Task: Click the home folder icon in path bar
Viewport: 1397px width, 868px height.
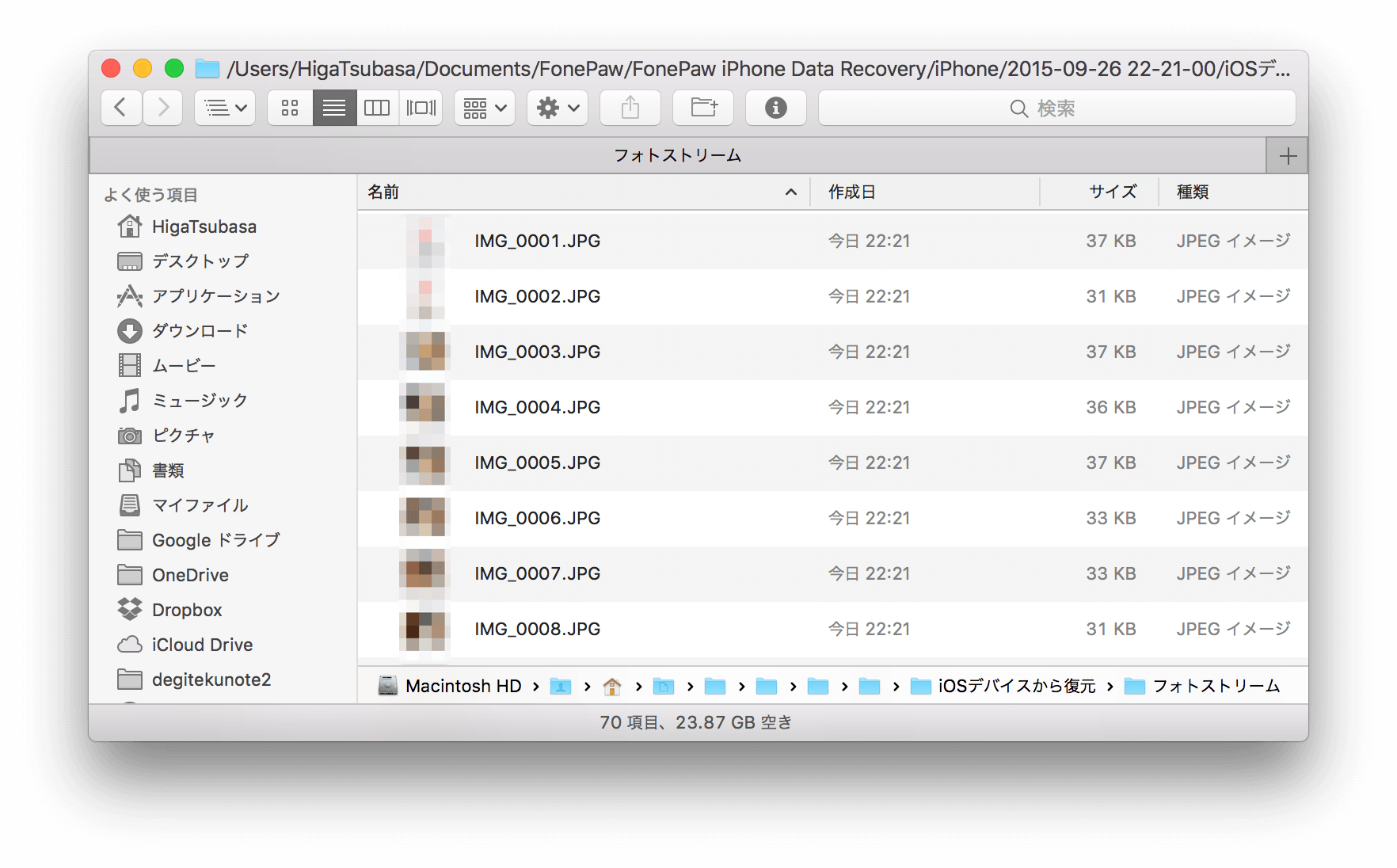Action: pos(611,686)
